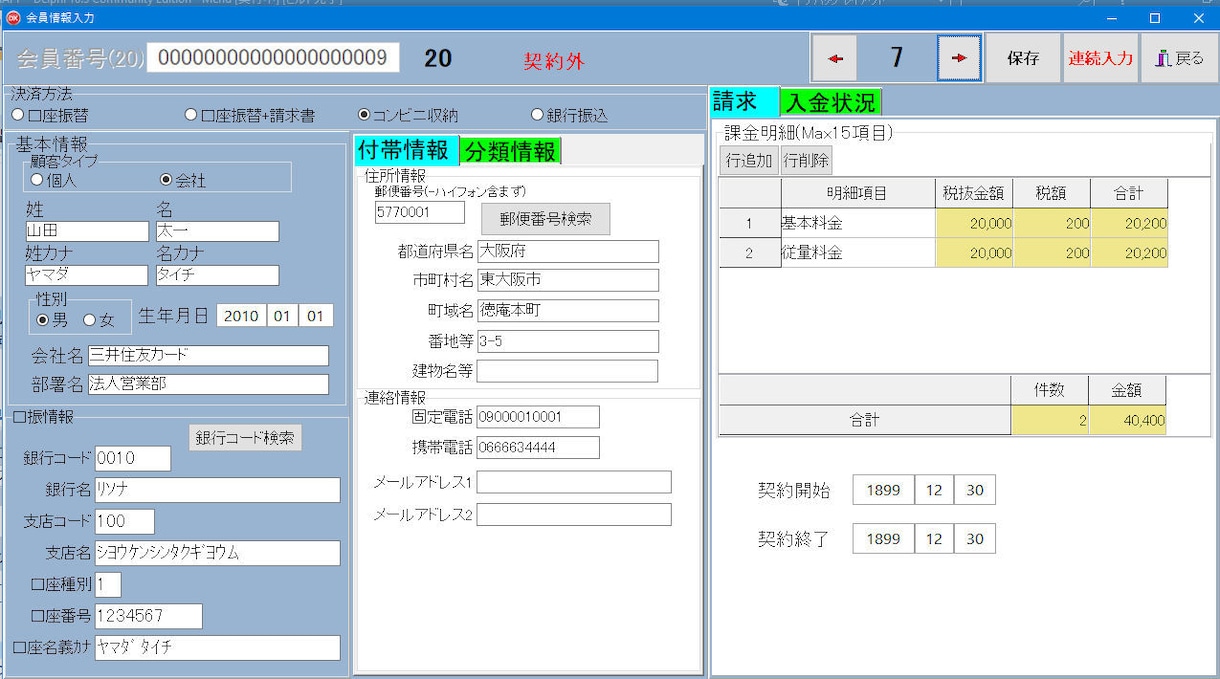The height and width of the screenshot is (679, 1220).
Task: Click 契約終了 day field 30
Action: [x=975, y=539]
